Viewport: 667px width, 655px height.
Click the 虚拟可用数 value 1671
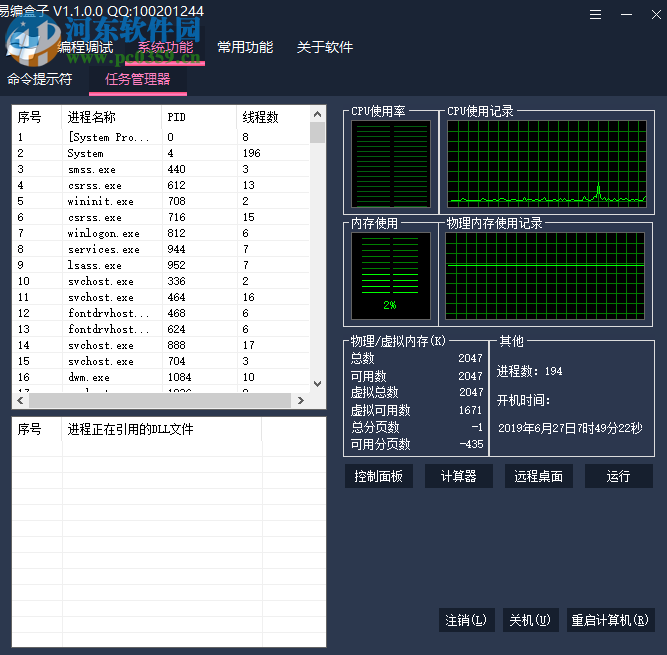point(470,410)
